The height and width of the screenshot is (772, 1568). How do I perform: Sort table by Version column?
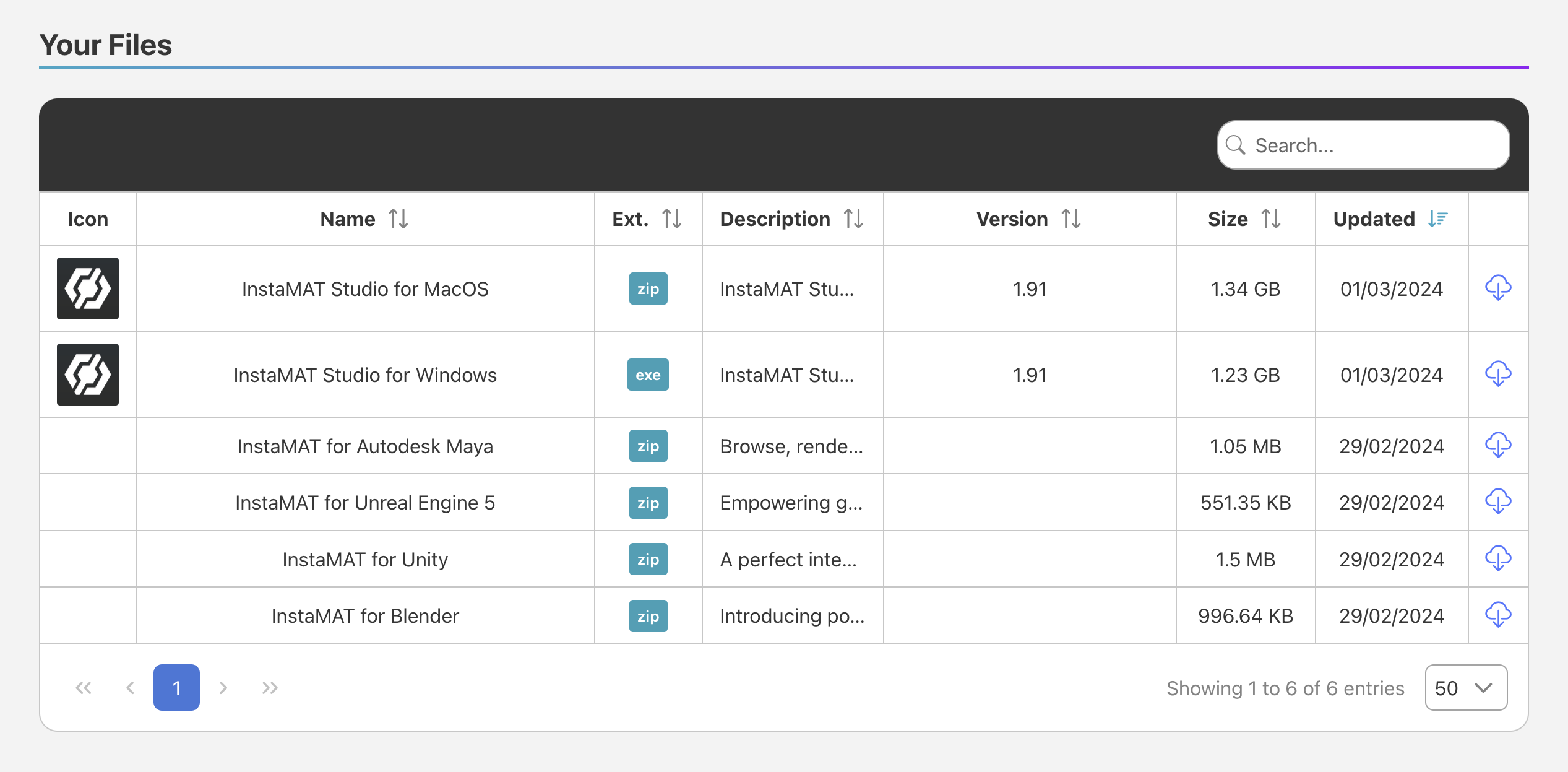point(1071,219)
